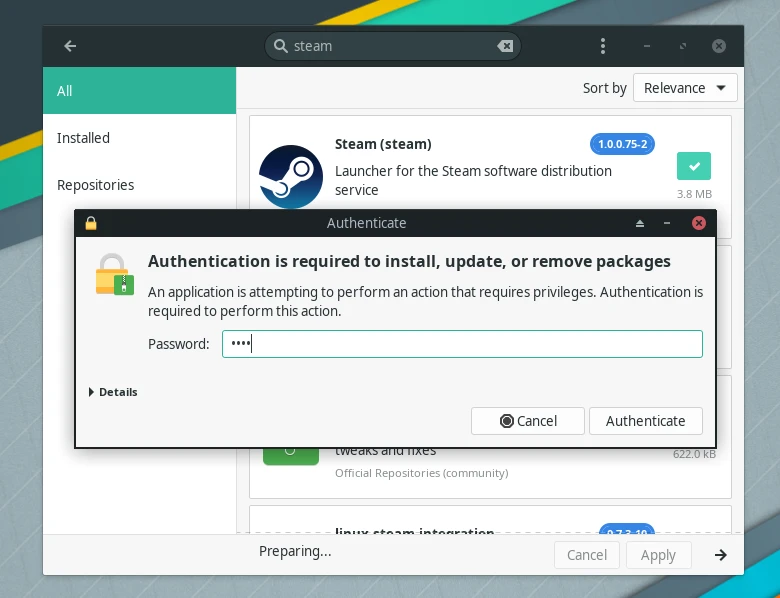
Task: Maximize the package manager window
Action: pyautogui.click(x=682, y=46)
